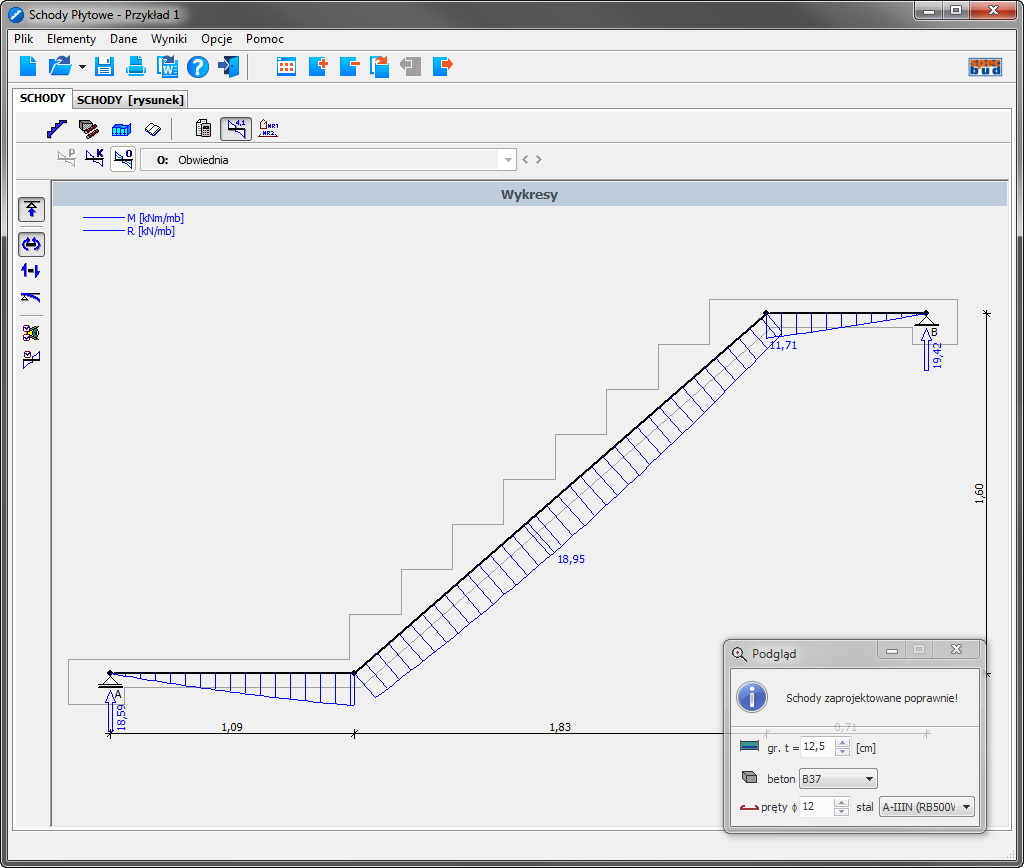
Task: Click the next arrow beside Obwiednia dropdown
Action: pyautogui.click(x=539, y=160)
